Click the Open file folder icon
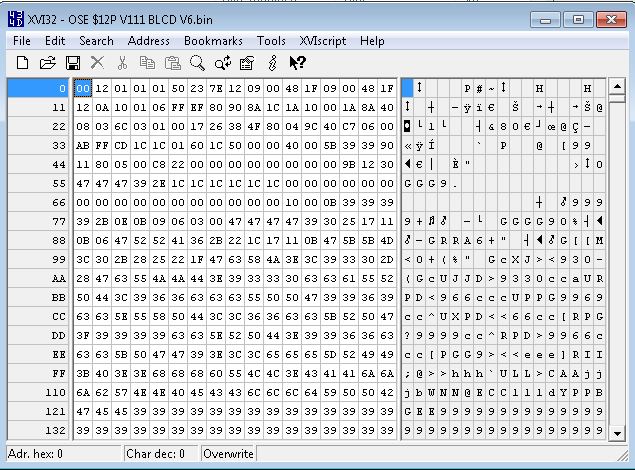635x470 pixels. coord(47,63)
